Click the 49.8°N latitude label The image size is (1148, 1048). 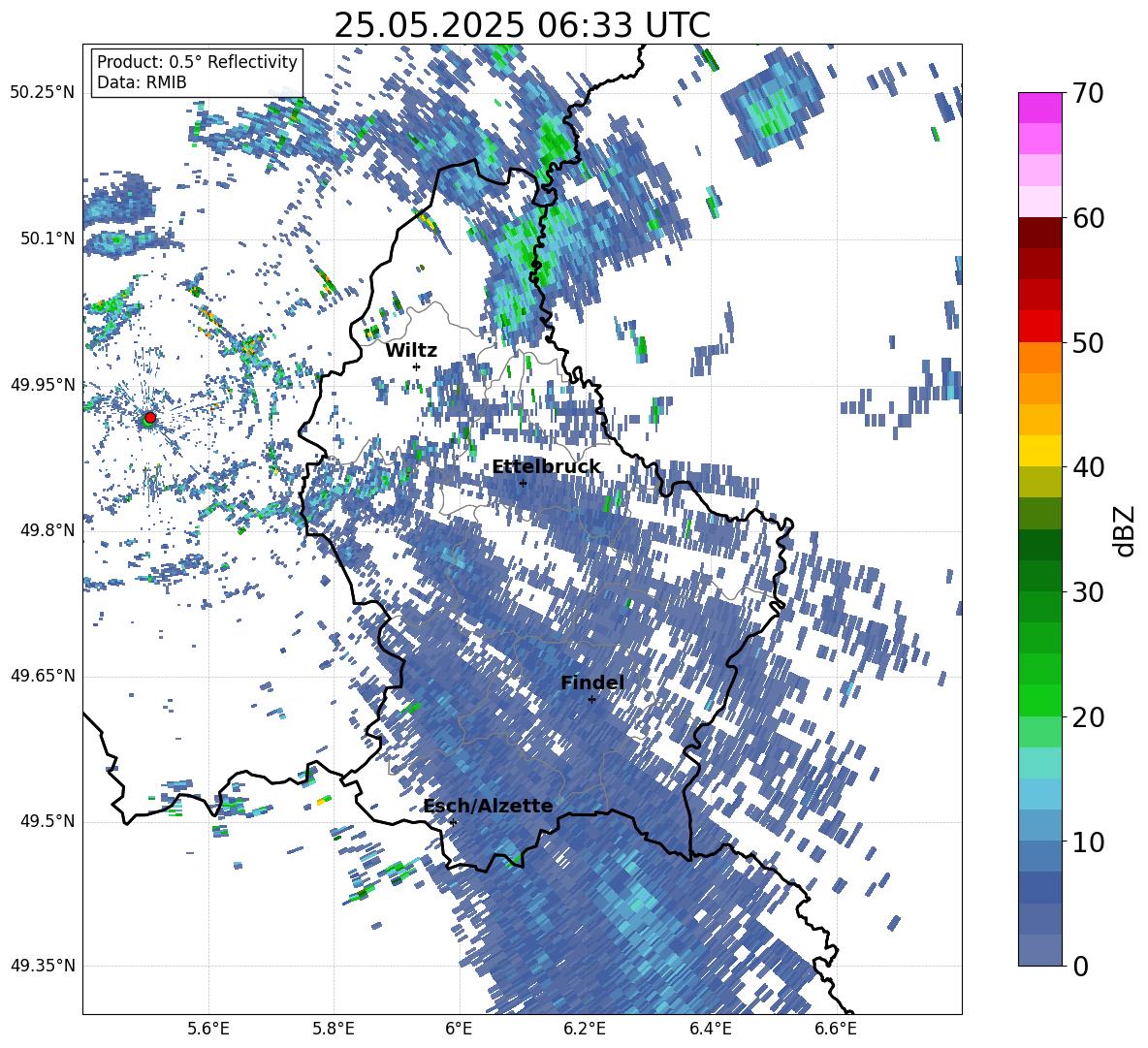tap(48, 530)
